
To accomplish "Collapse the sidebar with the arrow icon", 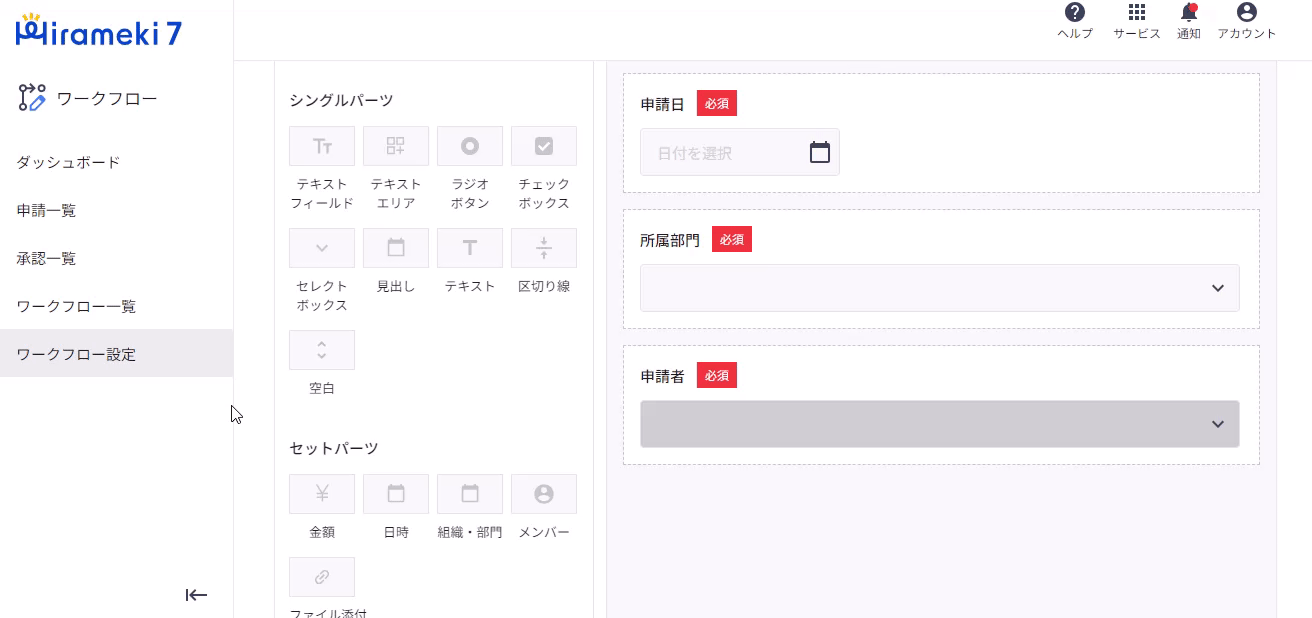I will pos(196,595).
